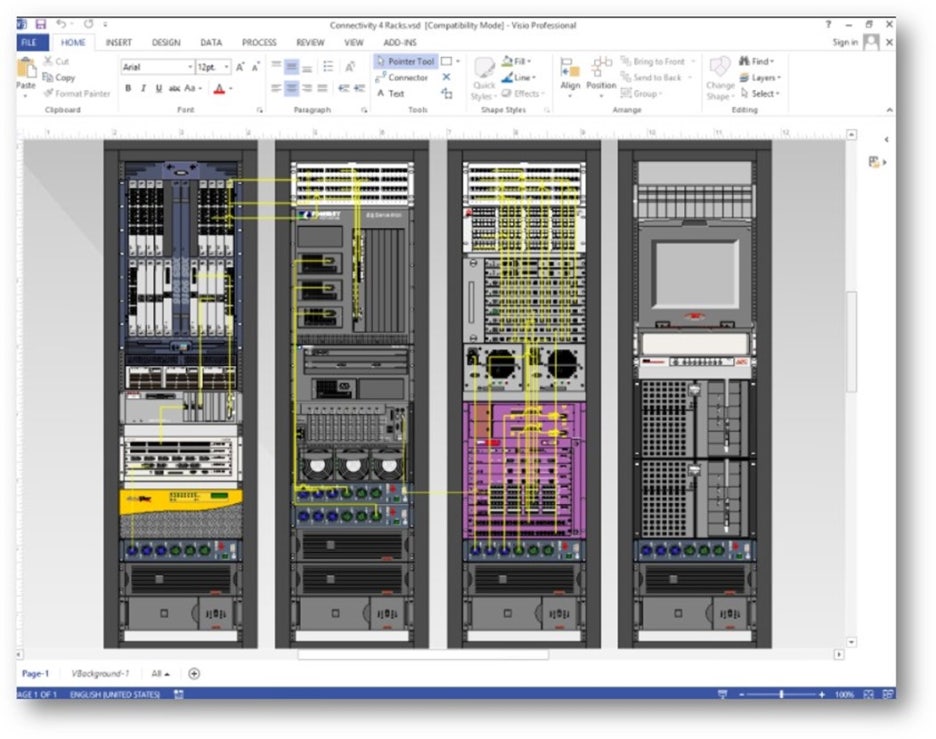The width and height of the screenshot is (936, 739).
Task: Expand the Fill color options
Action: pos(530,61)
